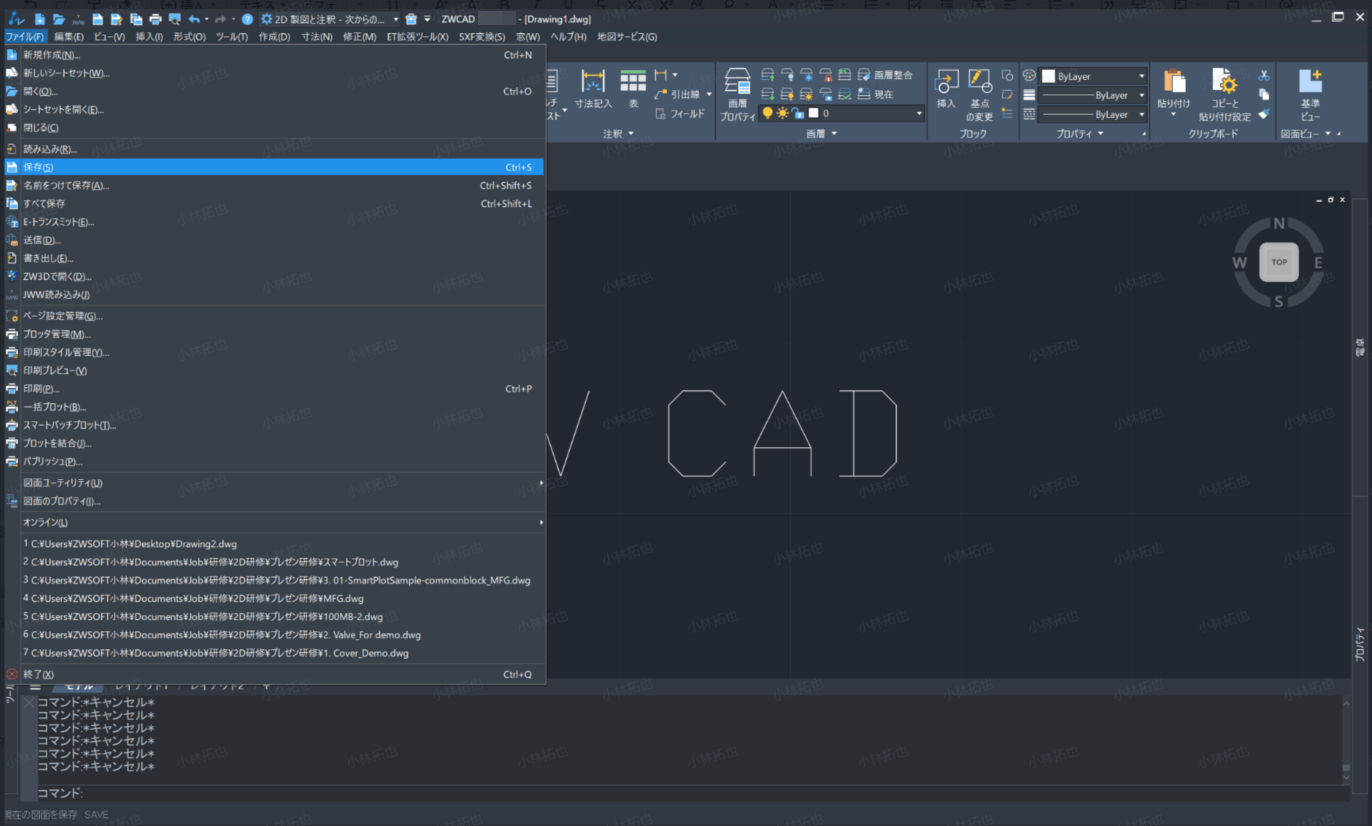Click W on the view cube compass
The width and height of the screenshot is (1372, 826).
coord(1239,262)
